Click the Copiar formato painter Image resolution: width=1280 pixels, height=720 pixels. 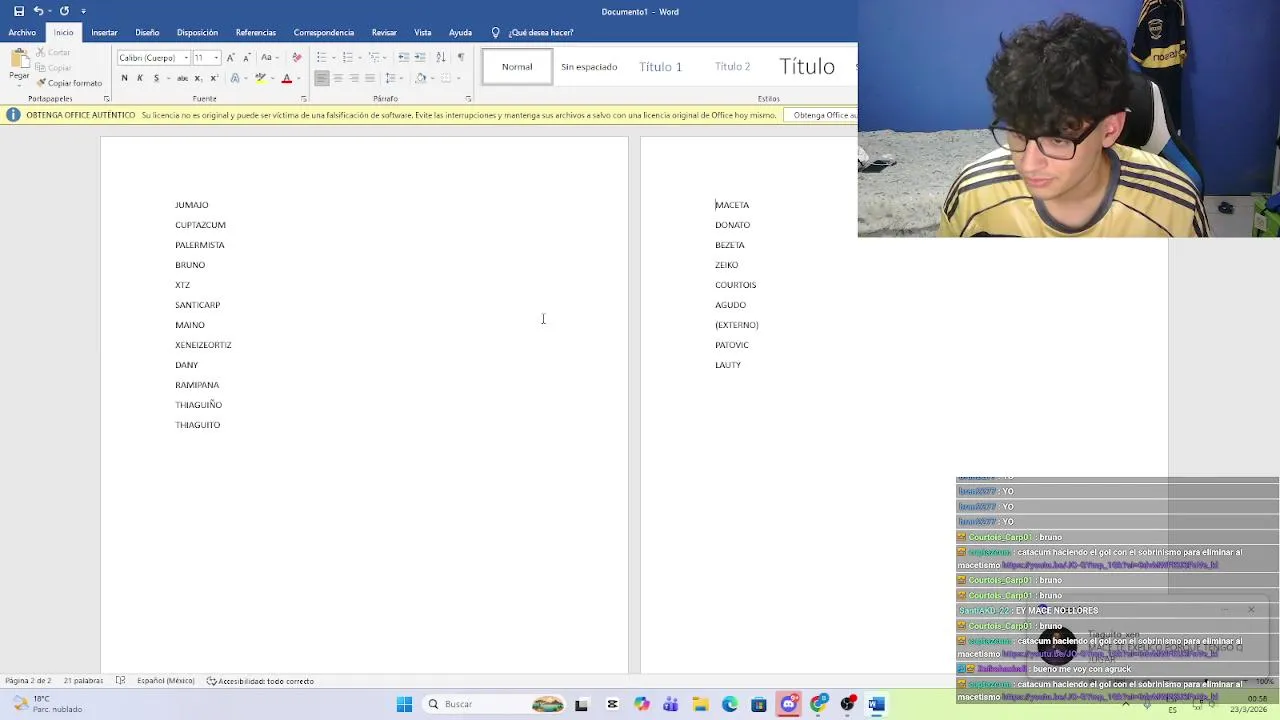[x=69, y=83]
